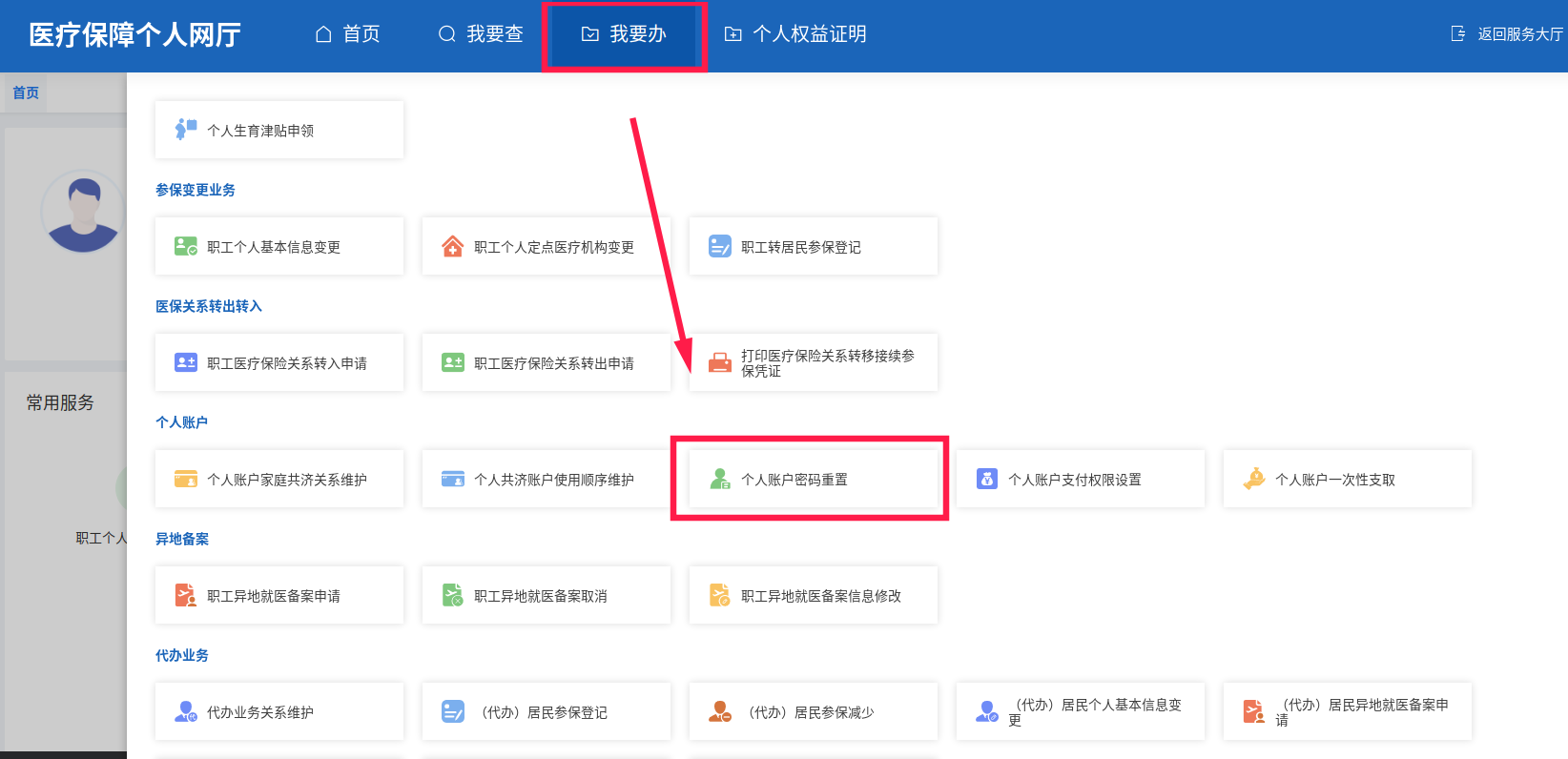Click 职工医疗保险关系转出申请 icon
The height and width of the screenshot is (759, 1568).
pyautogui.click(x=453, y=362)
